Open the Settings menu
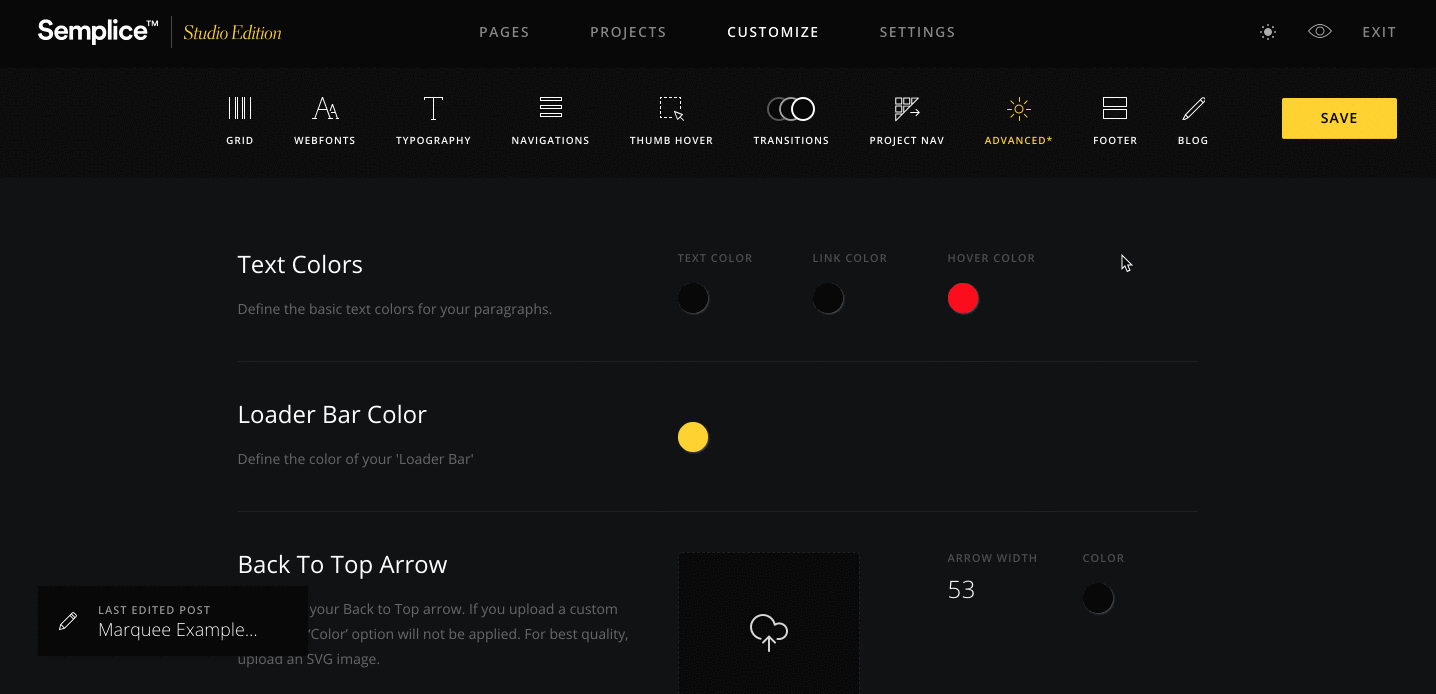The height and width of the screenshot is (694, 1436). (917, 32)
